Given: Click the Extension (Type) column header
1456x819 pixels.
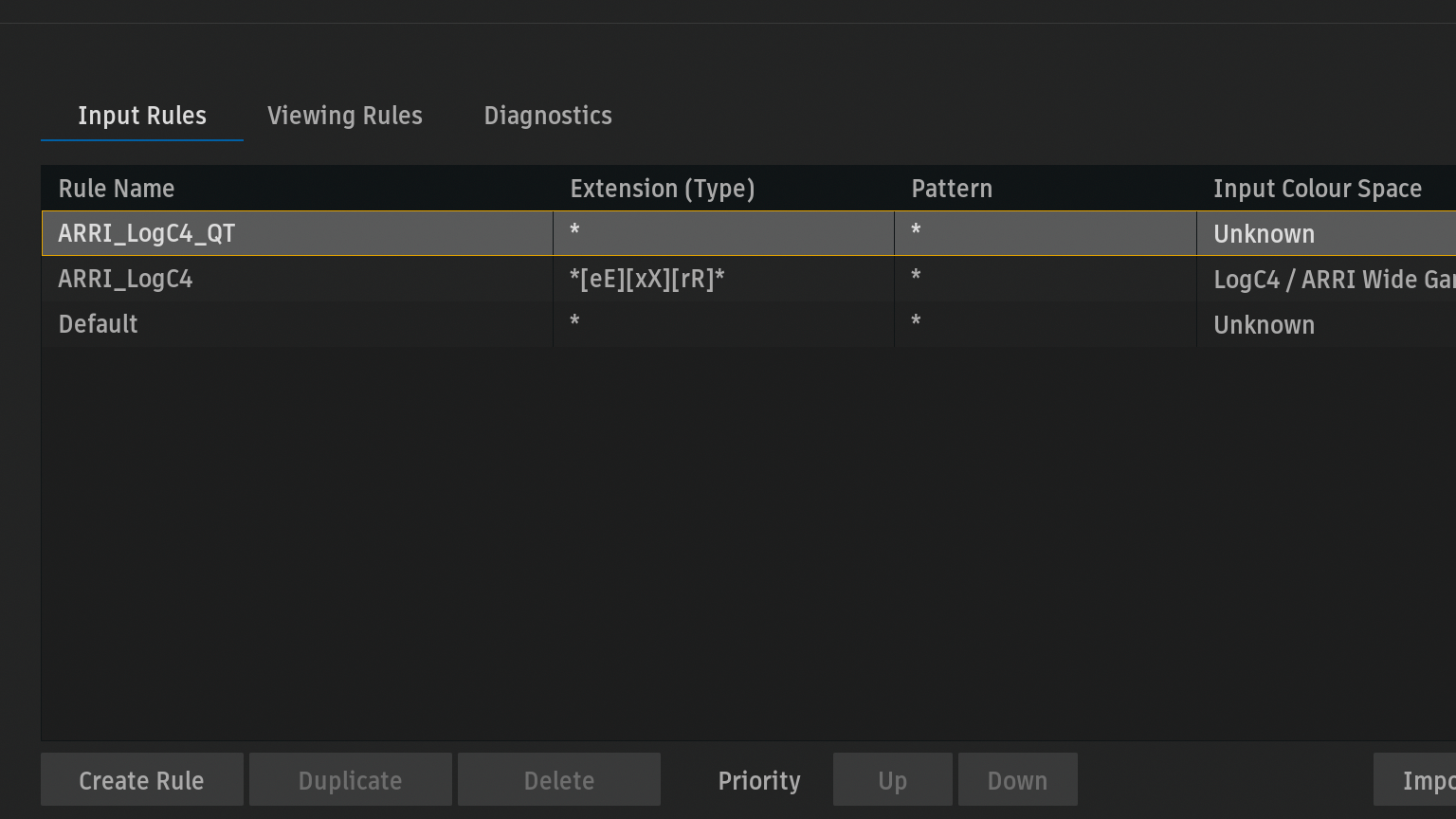Looking at the screenshot, I should tap(663, 189).
